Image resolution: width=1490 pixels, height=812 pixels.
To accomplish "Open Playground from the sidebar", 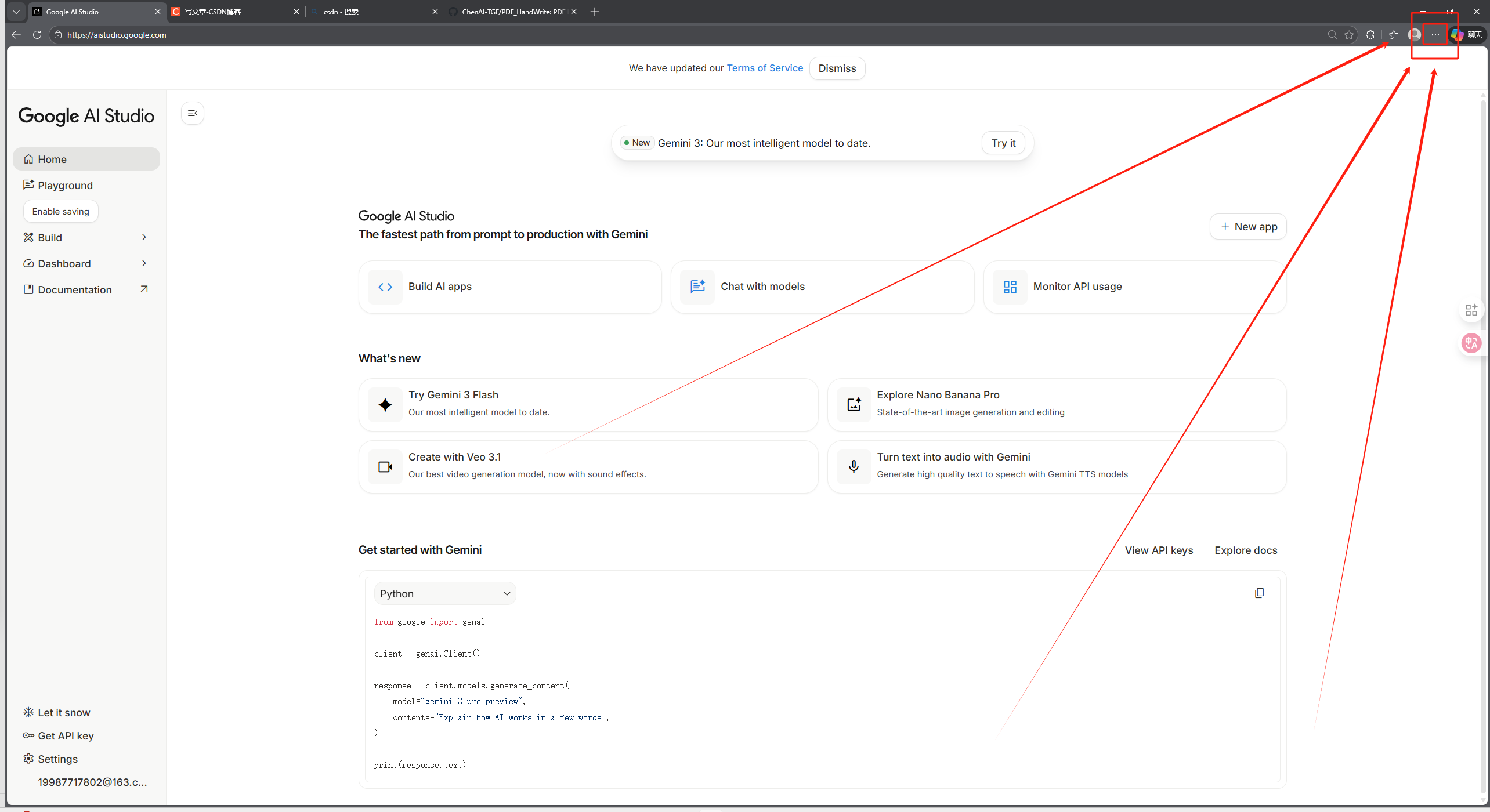I will click(x=65, y=185).
